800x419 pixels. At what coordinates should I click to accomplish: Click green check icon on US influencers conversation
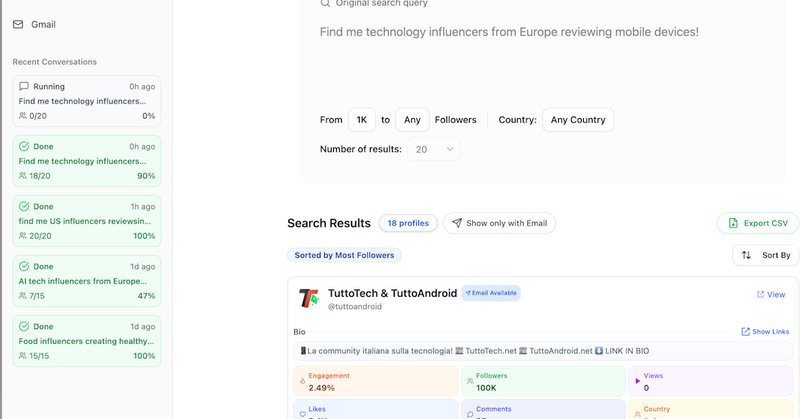[24, 206]
